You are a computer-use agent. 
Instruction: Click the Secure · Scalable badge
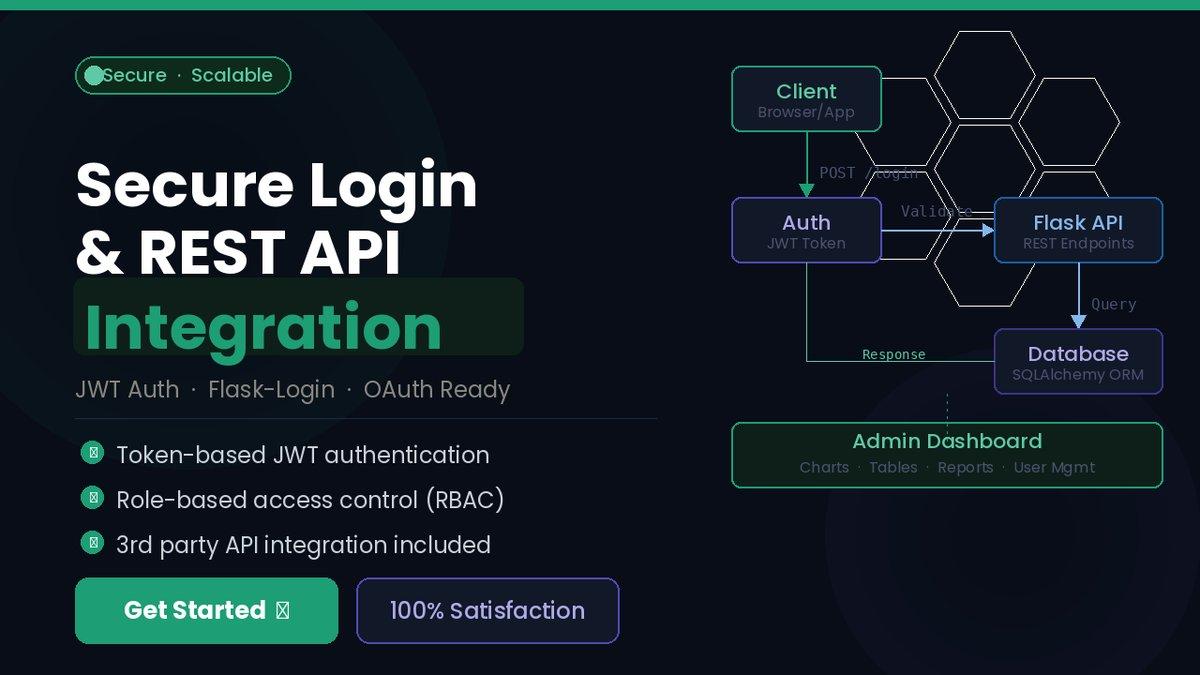[183, 75]
